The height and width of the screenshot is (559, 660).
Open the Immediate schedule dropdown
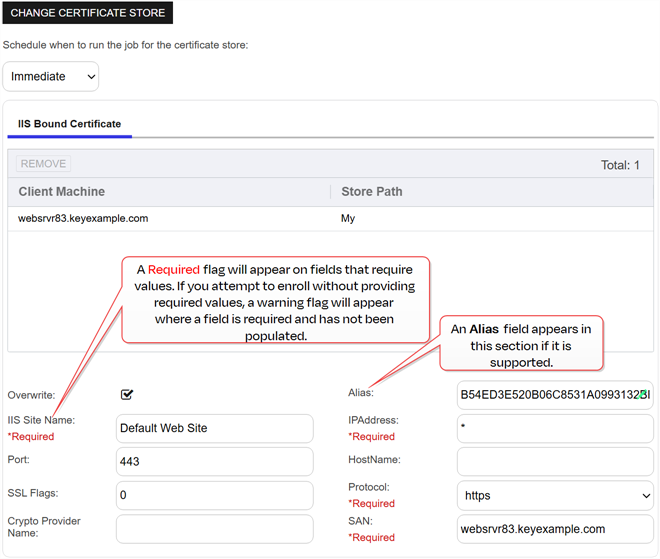tap(51, 76)
